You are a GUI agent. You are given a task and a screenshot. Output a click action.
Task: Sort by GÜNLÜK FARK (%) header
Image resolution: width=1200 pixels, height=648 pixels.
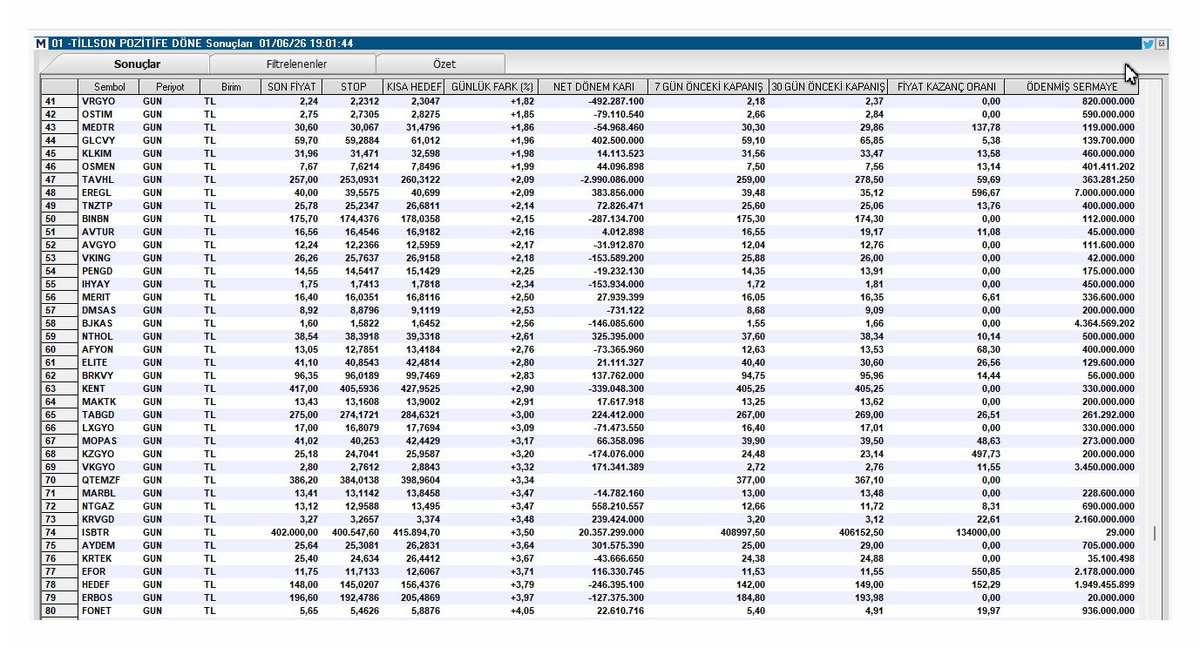pyautogui.click(x=493, y=87)
